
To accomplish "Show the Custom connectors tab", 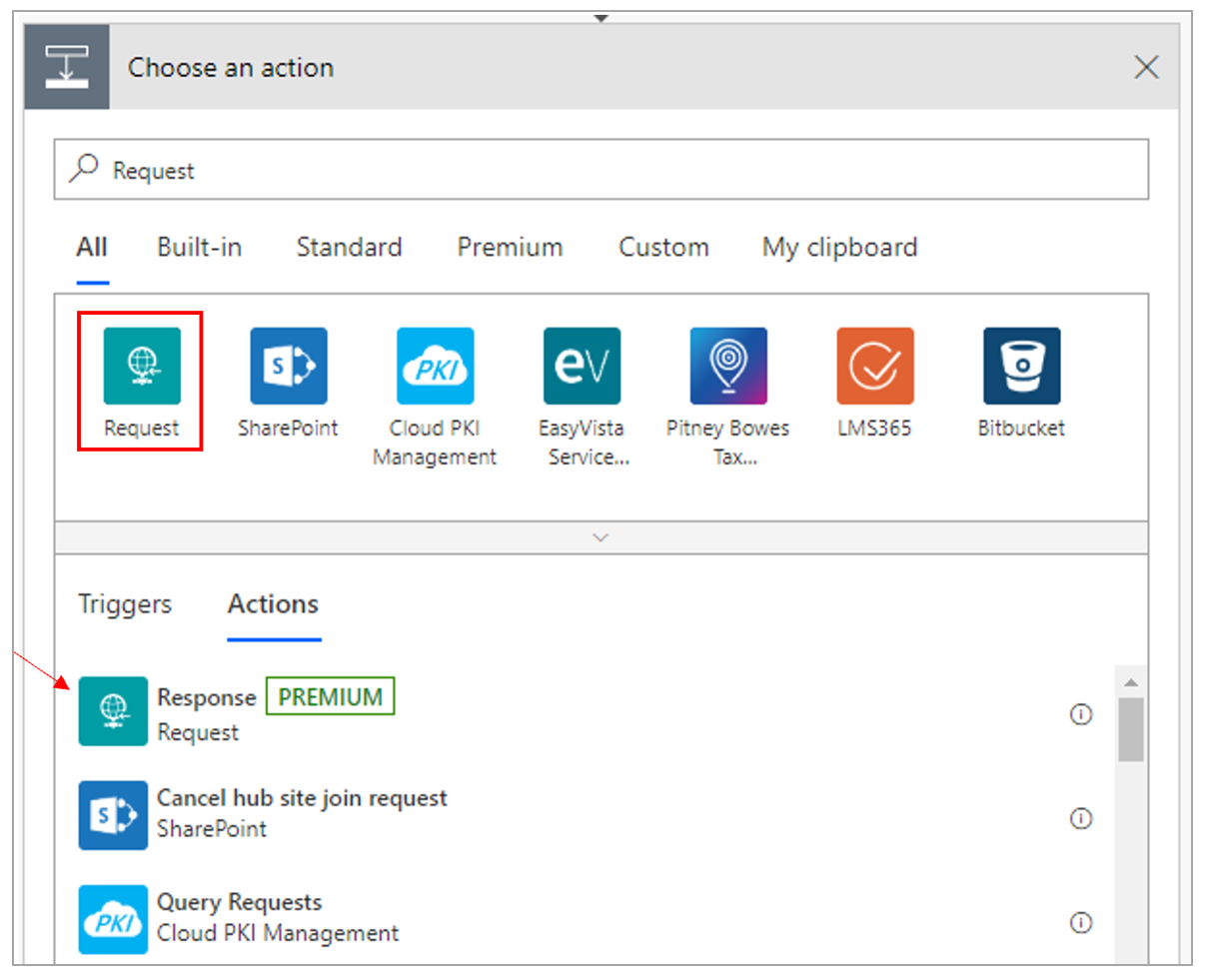I will click(x=664, y=247).
